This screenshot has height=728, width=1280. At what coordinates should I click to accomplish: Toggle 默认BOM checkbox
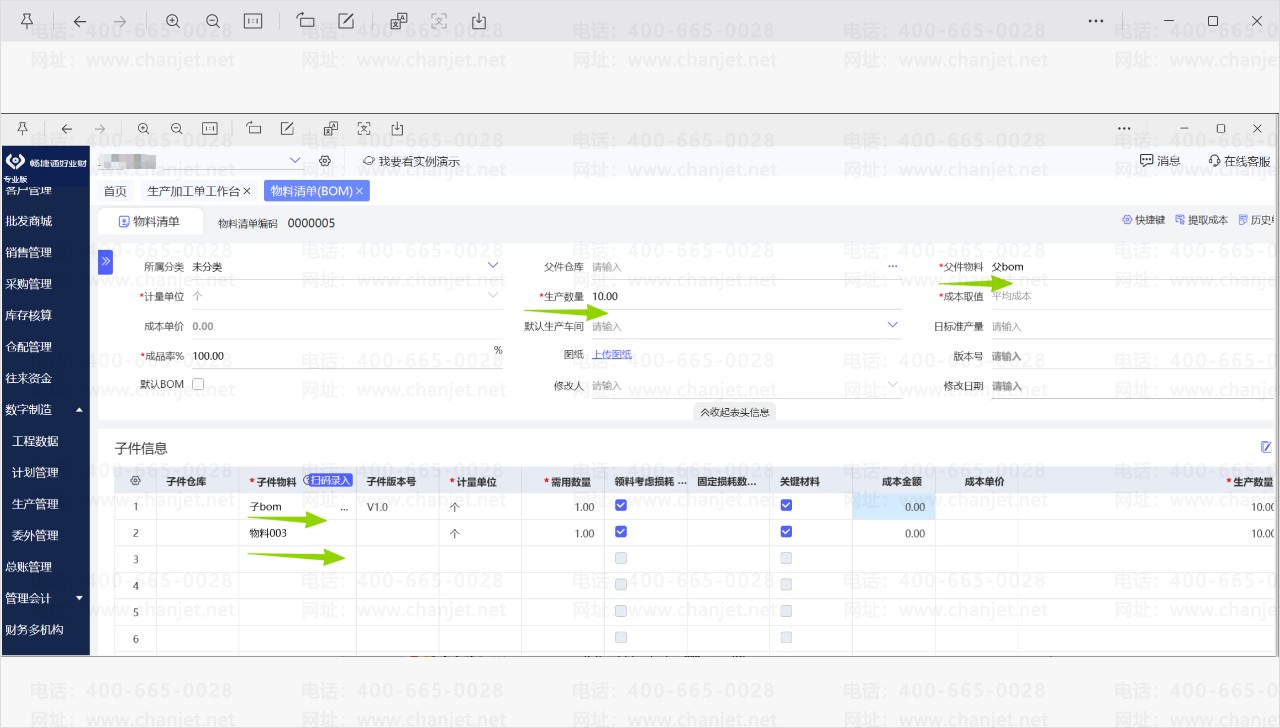pos(198,384)
